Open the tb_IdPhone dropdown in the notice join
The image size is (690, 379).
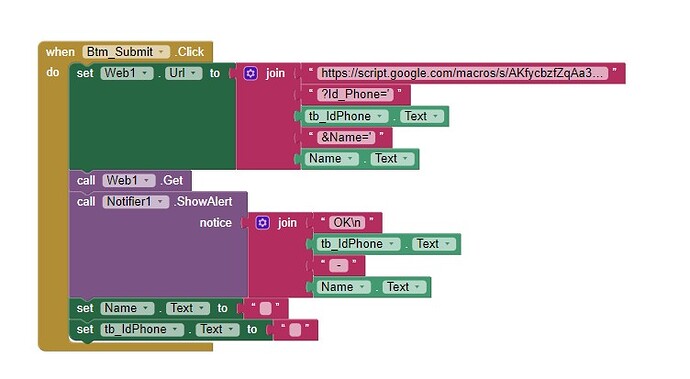coord(358,244)
